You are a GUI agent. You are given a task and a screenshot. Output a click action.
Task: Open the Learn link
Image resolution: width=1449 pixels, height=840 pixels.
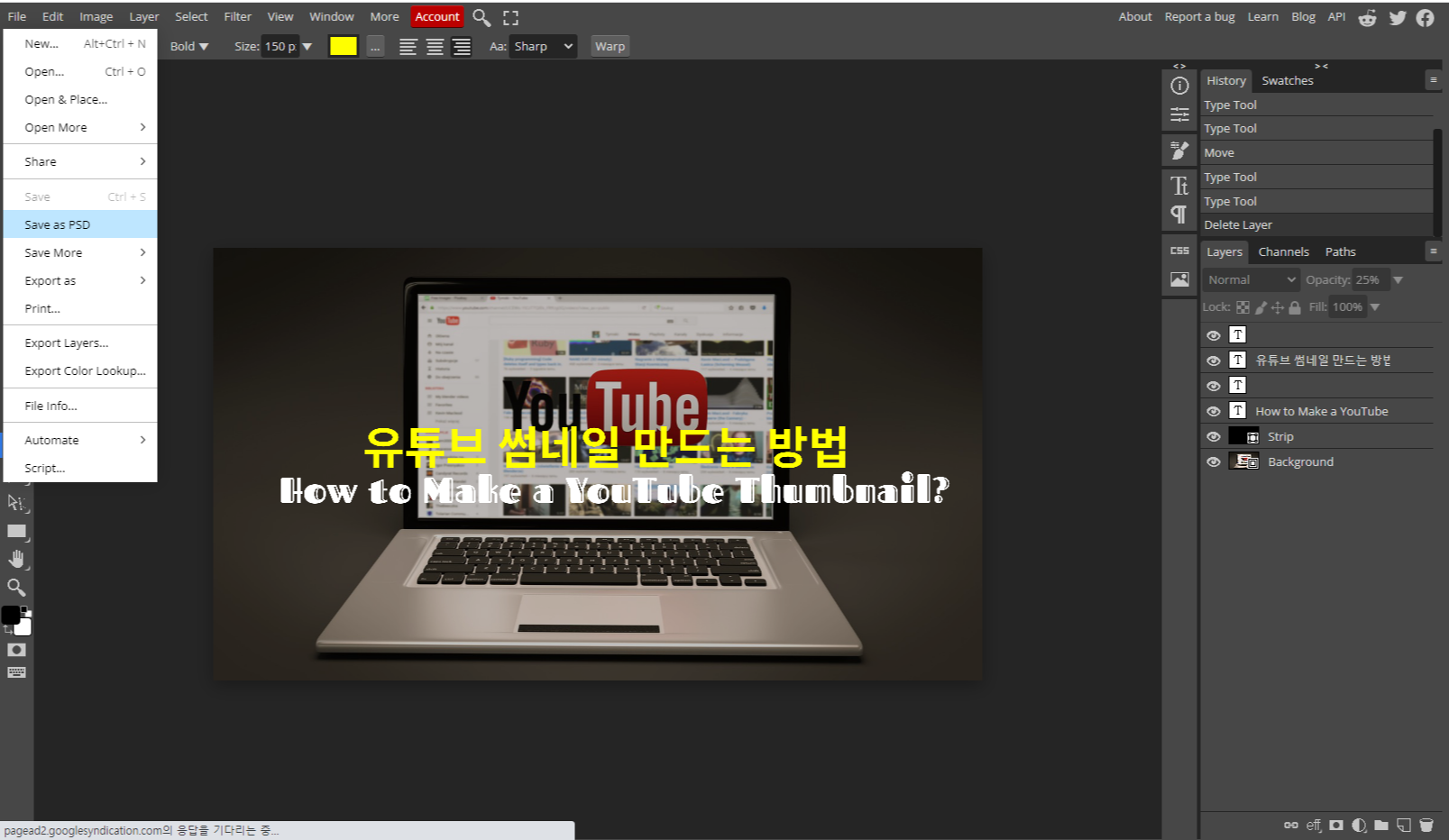click(1263, 17)
